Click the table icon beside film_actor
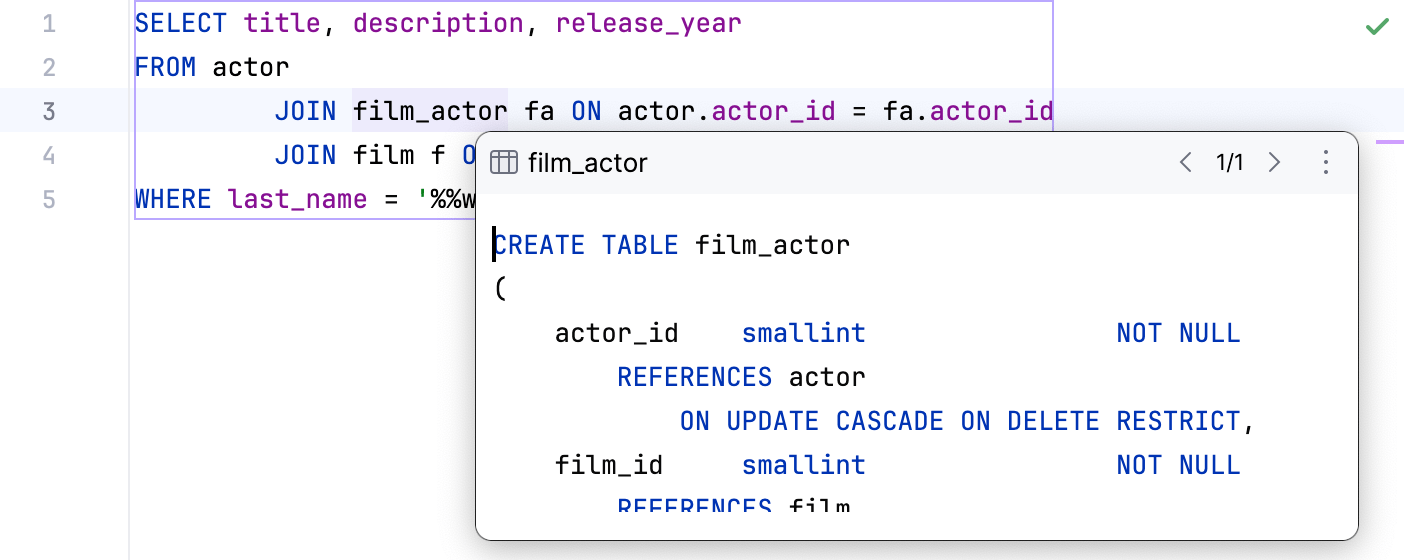Image resolution: width=1404 pixels, height=560 pixels. [504, 163]
